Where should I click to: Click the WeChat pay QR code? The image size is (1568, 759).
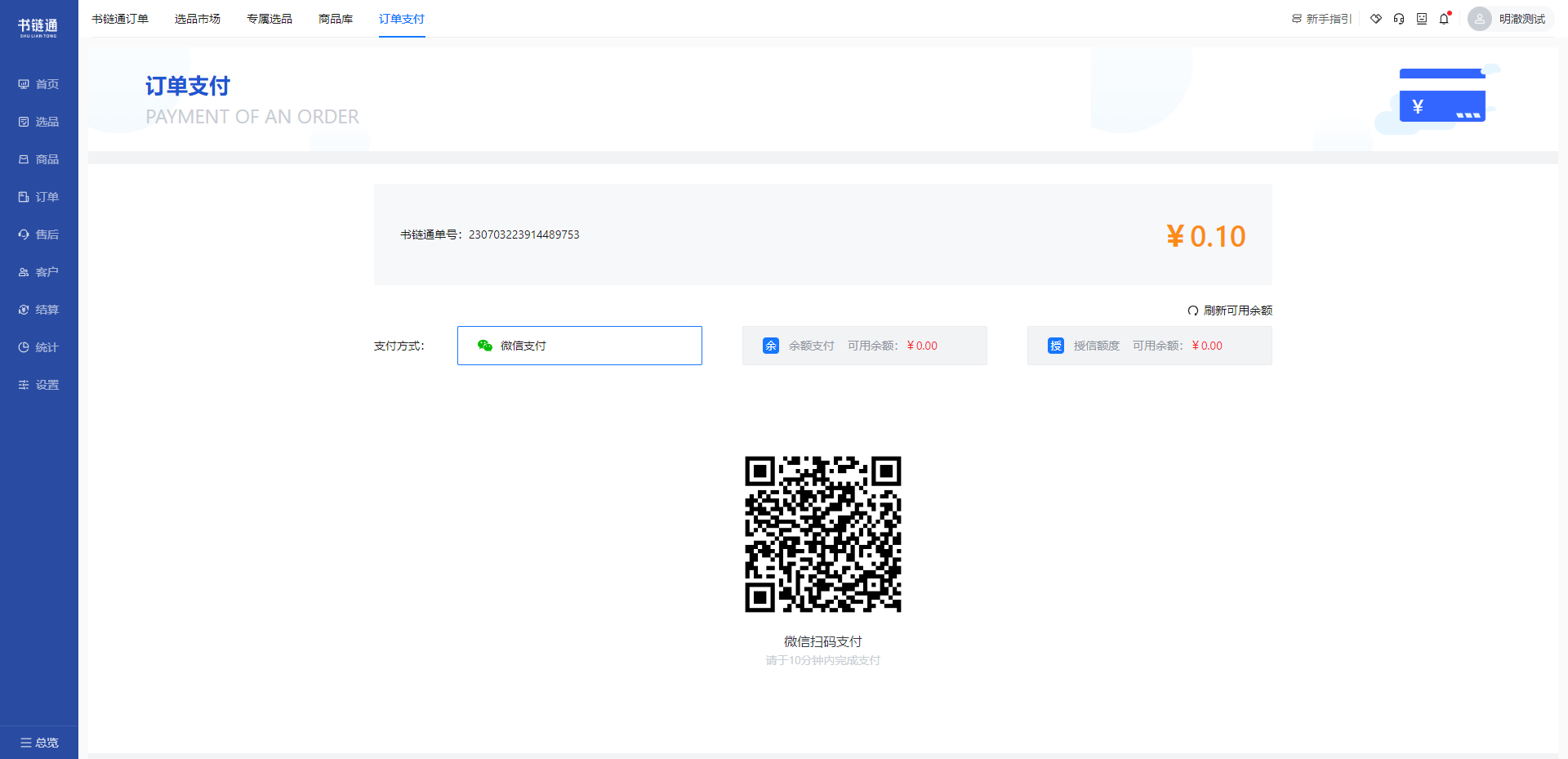[x=823, y=534]
